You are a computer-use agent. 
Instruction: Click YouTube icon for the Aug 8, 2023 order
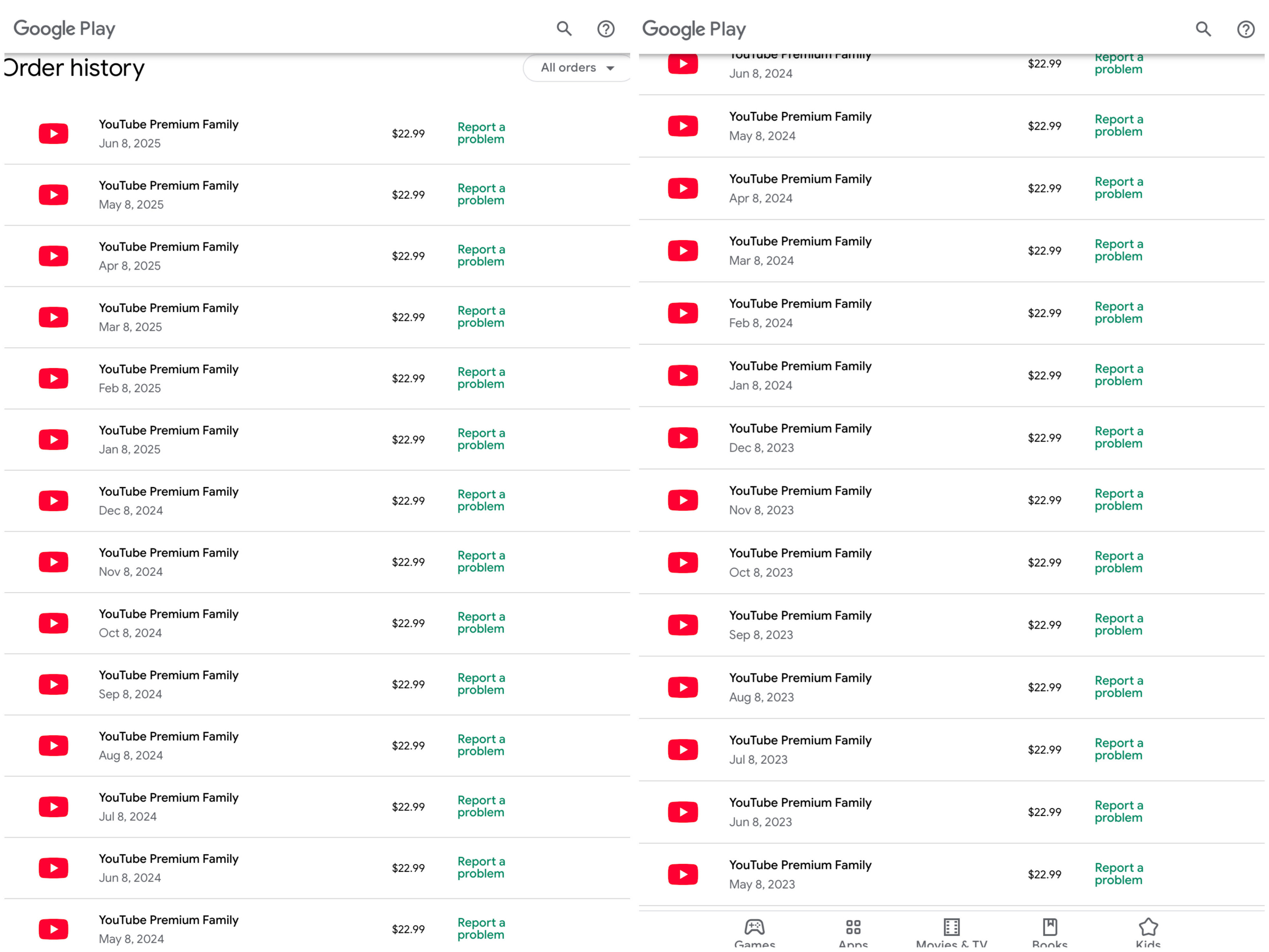click(x=683, y=687)
